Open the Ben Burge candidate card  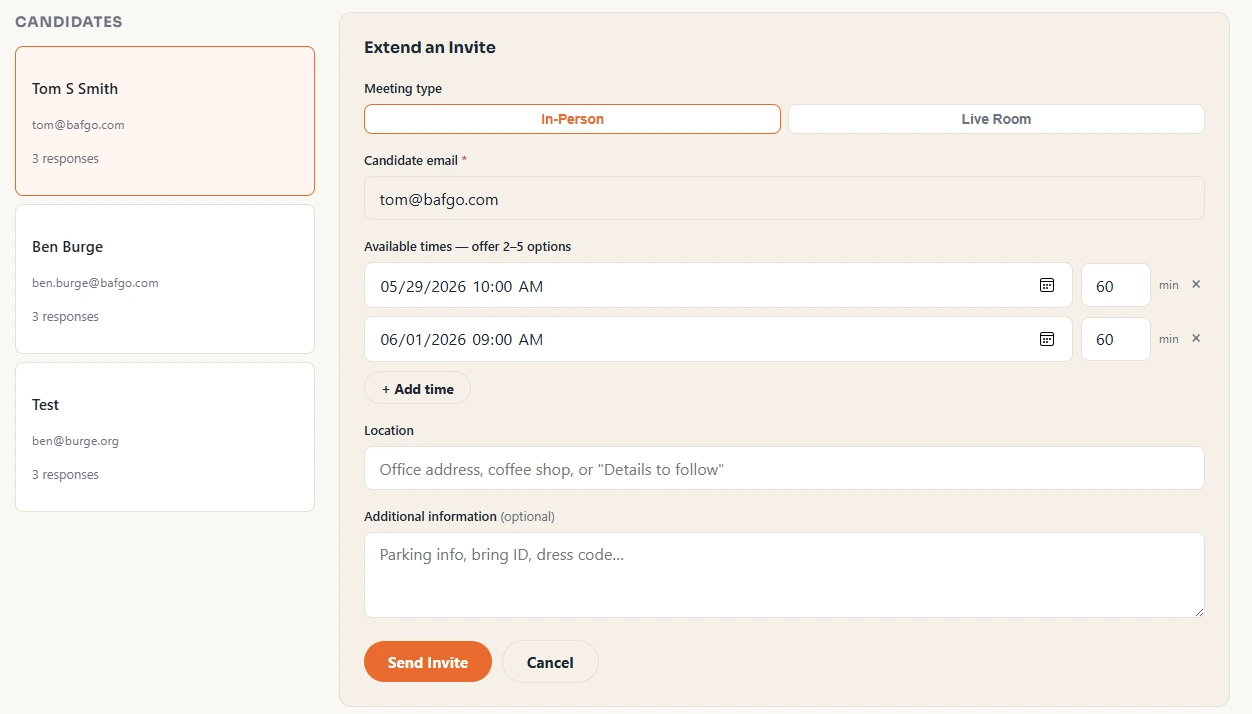[165, 279]
